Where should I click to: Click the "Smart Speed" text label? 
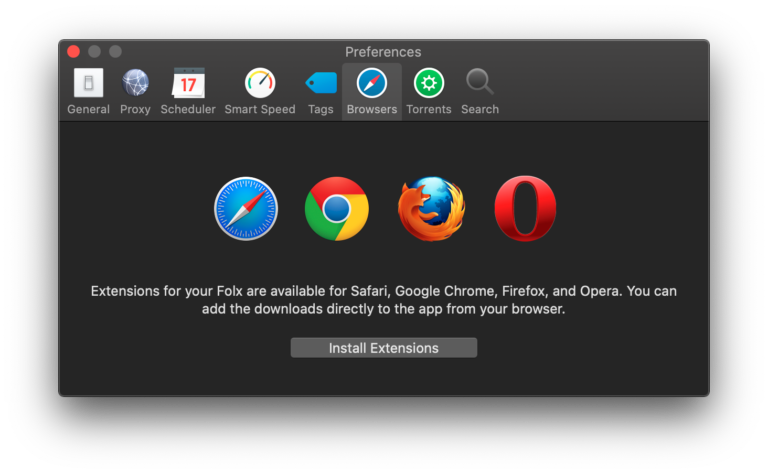tap(260, 110)
